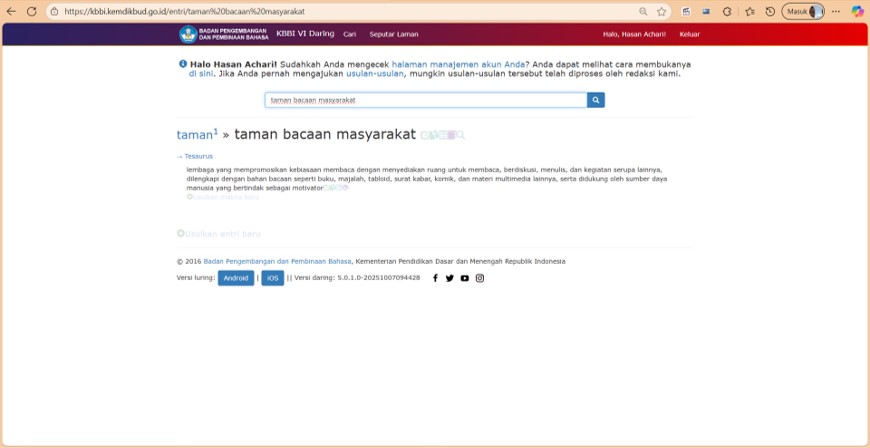The width and height of the screenshot is (870, 448).
Task: Open the Seputar Laman menu
Action: [394, 34]
